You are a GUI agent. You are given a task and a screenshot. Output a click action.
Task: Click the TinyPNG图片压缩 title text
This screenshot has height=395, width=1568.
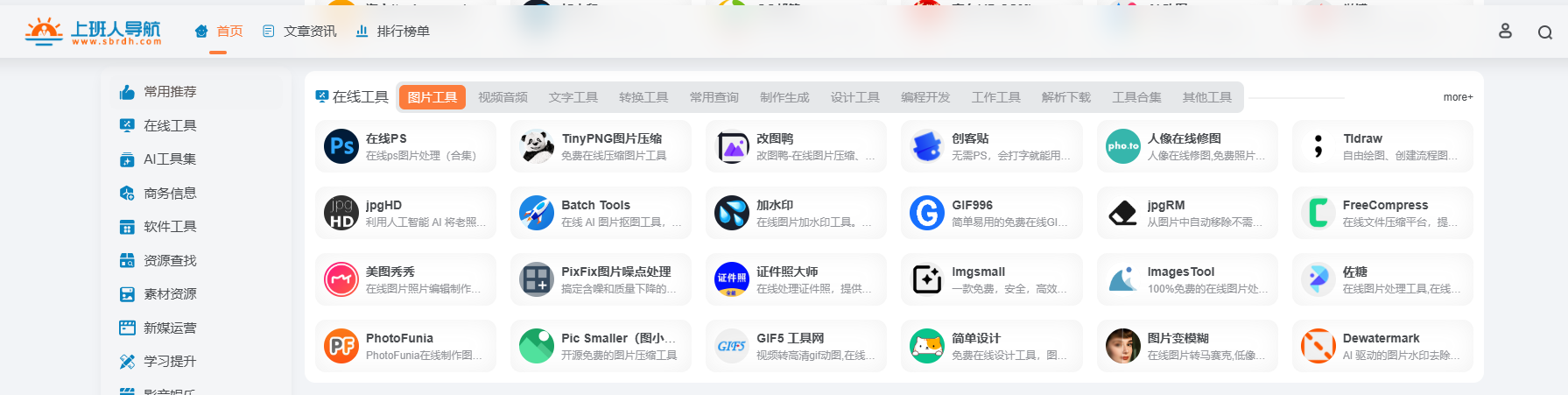click(x=612, y=138)
